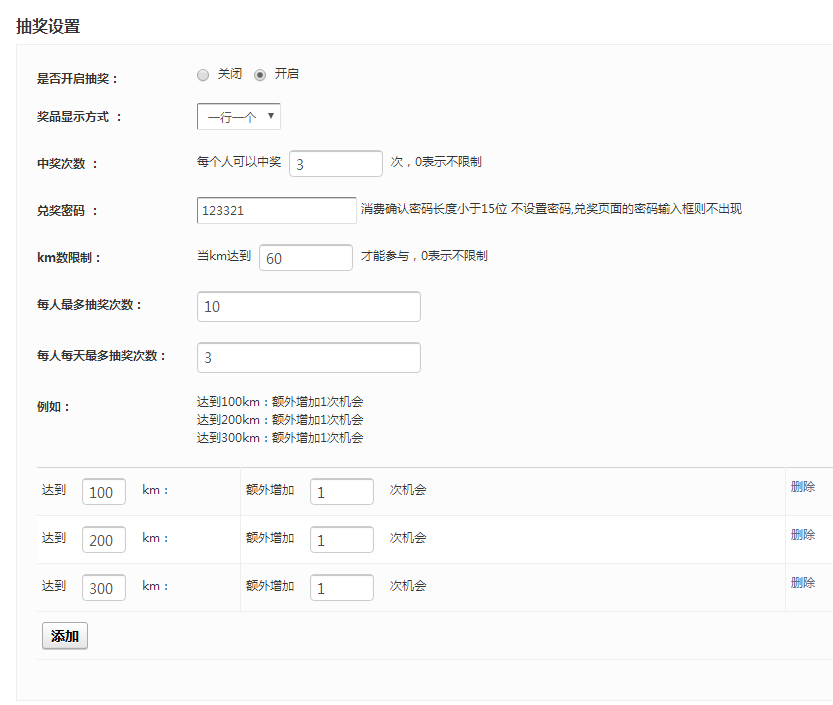Click the 关闭 label text
This screenshot has width=833, height=705.
(x=230, y=74)
